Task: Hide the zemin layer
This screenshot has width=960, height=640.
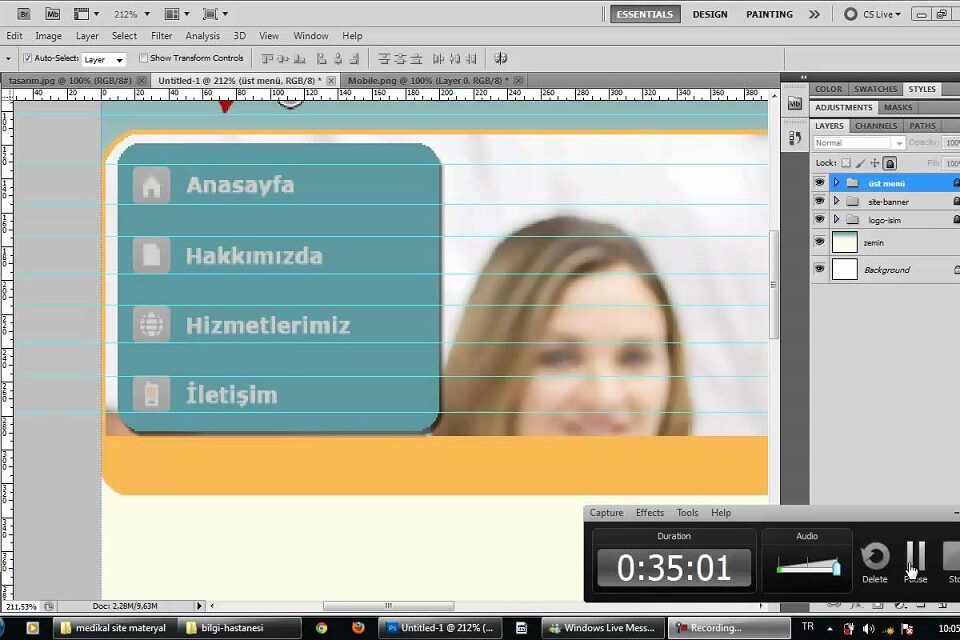Action: tap(820, 242)
